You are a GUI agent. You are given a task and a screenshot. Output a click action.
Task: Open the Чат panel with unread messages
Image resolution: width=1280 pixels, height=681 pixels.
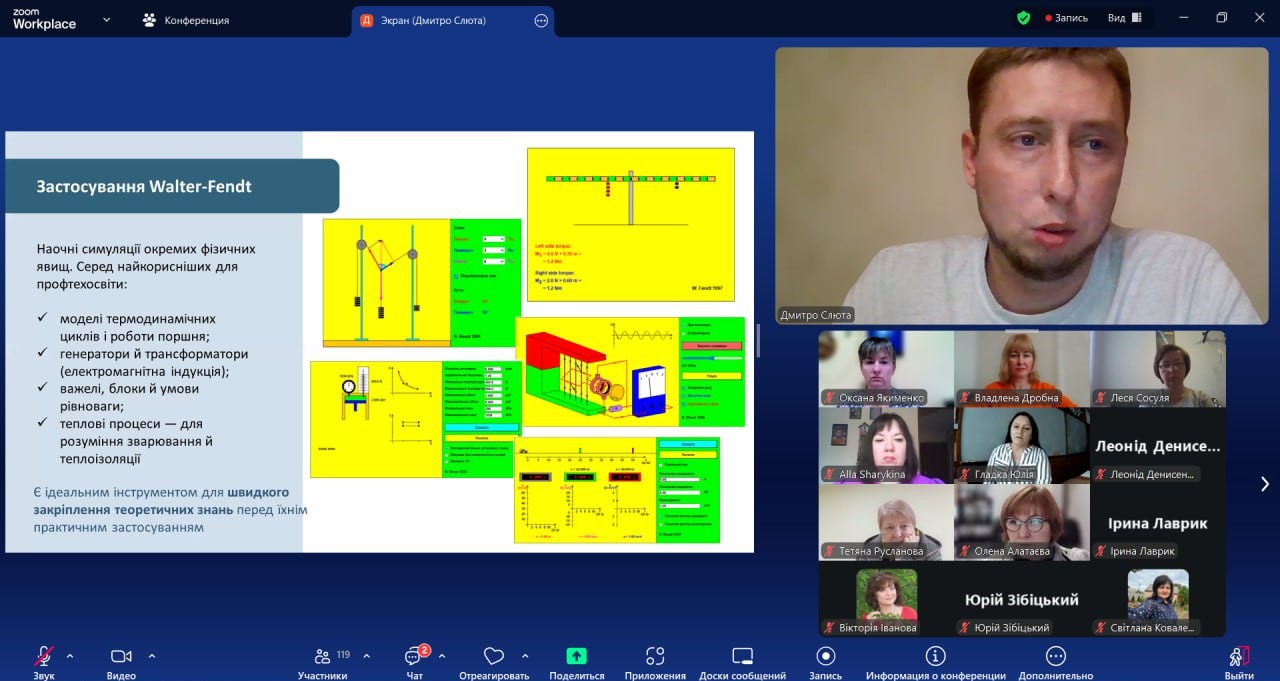point(414,657)
